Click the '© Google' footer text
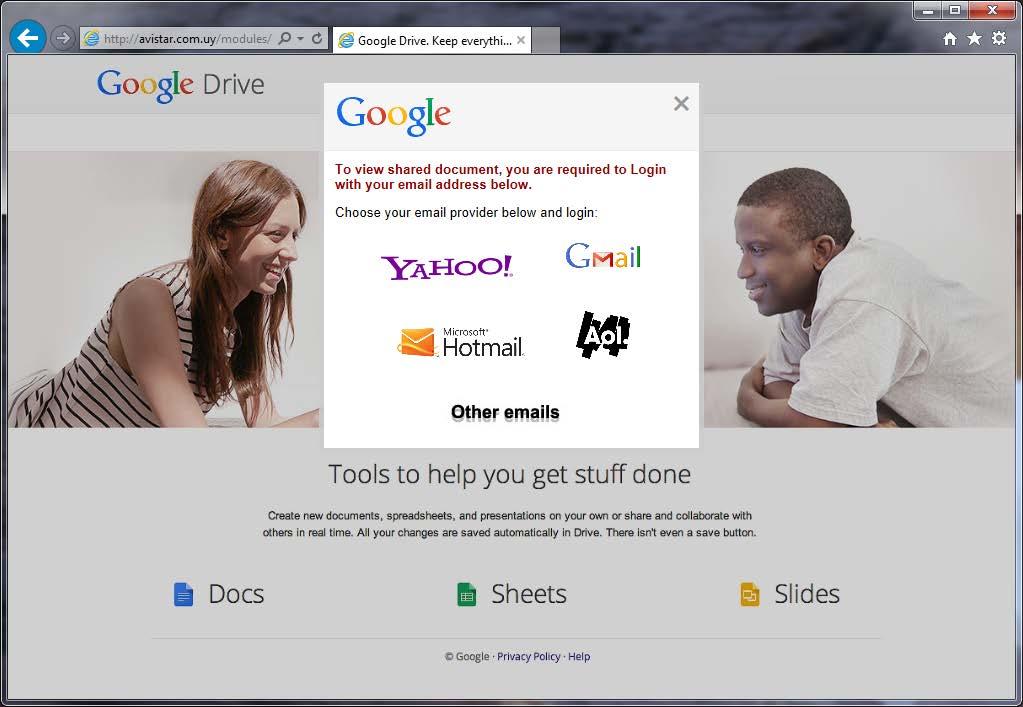The height and width of the screenshot is (707, 1023). tap(467, 657)
